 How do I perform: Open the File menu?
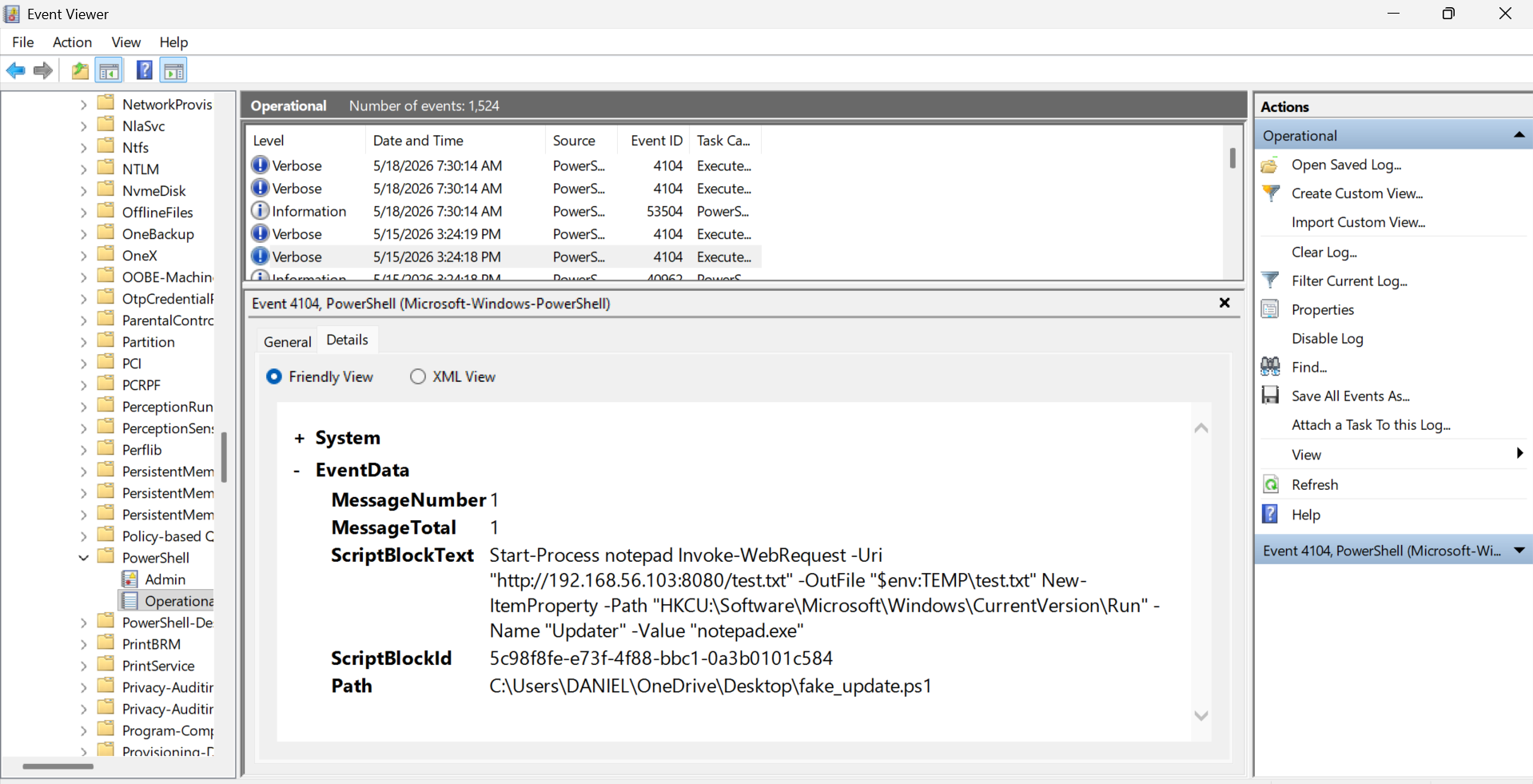pyautogui.click(x=23, y=42)
